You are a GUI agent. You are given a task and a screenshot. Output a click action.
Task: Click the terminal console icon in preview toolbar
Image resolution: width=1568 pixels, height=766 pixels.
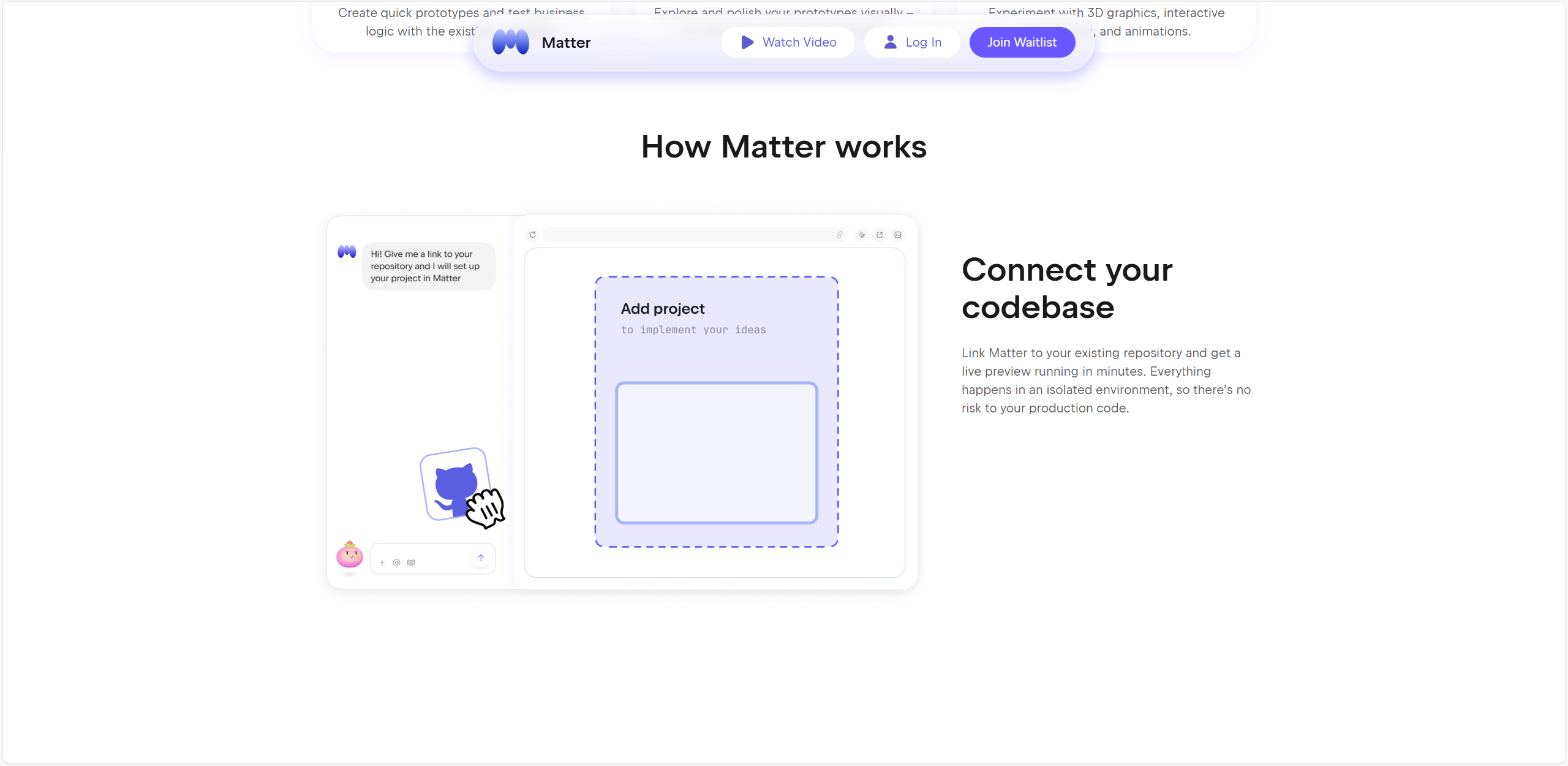[898, 235]
